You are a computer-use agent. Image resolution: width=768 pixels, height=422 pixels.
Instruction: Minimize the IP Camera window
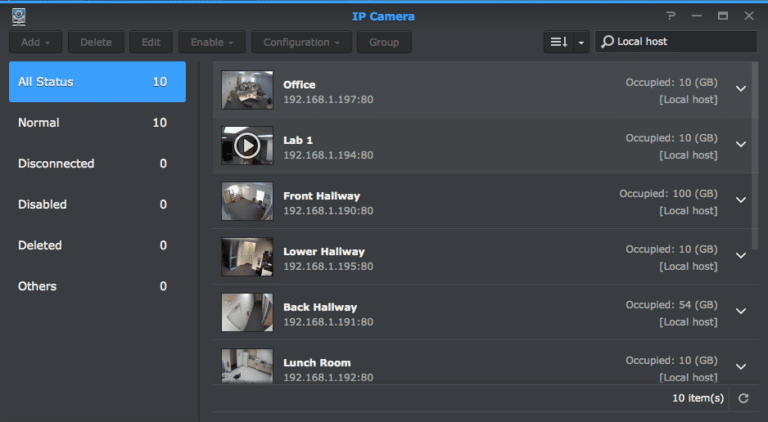[696, 16]
